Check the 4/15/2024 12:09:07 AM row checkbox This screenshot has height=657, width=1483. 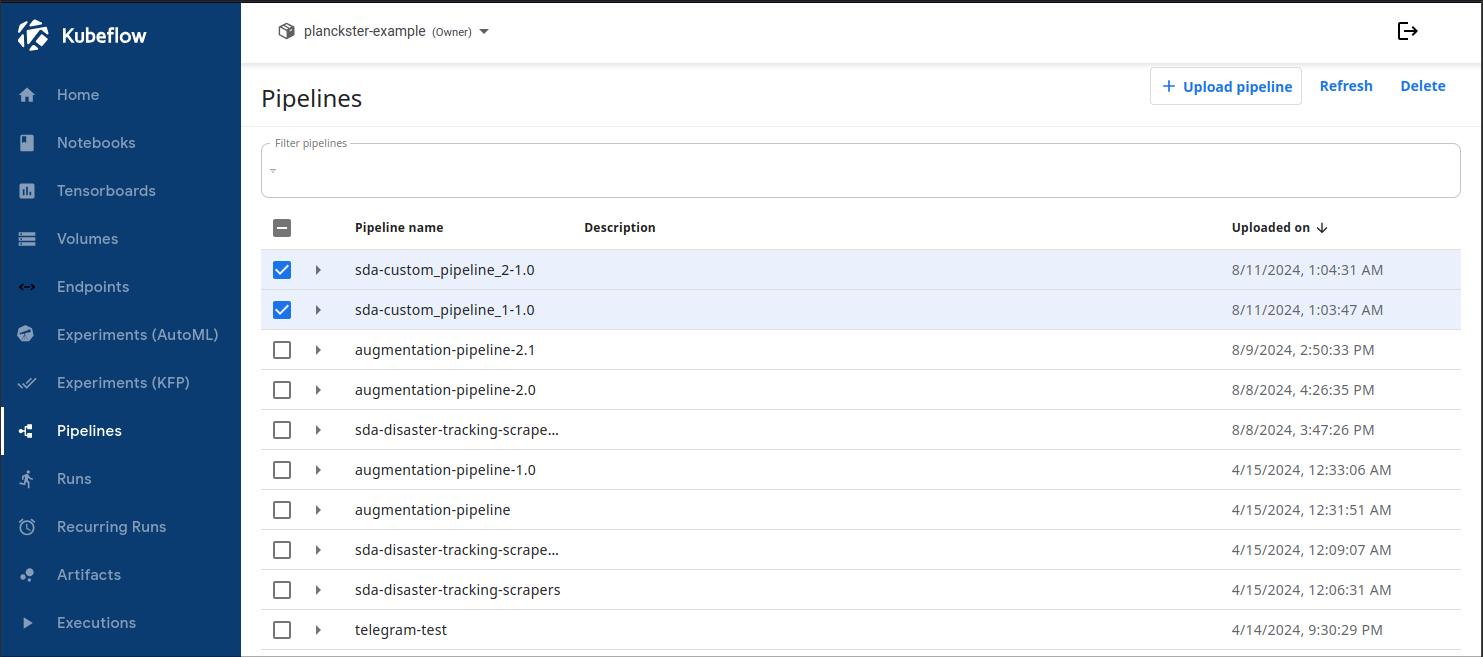pos(282,550)
